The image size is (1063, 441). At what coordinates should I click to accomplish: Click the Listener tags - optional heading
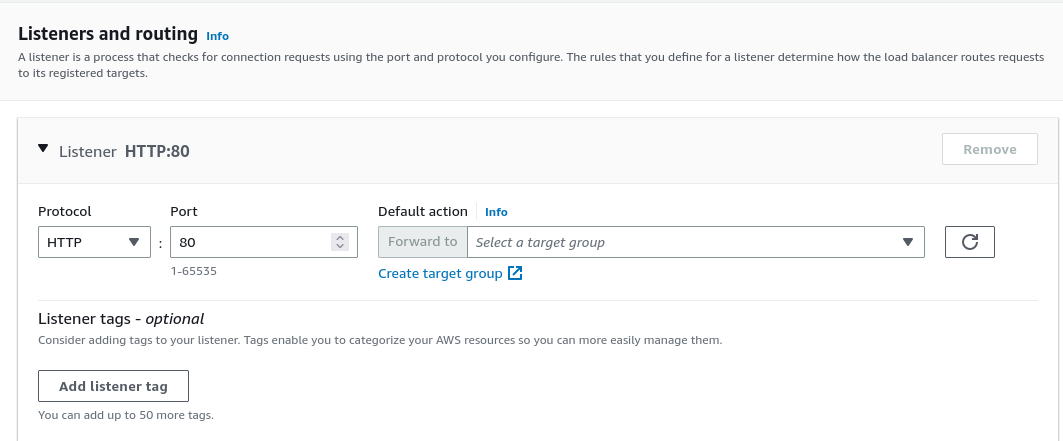point(121,318)
